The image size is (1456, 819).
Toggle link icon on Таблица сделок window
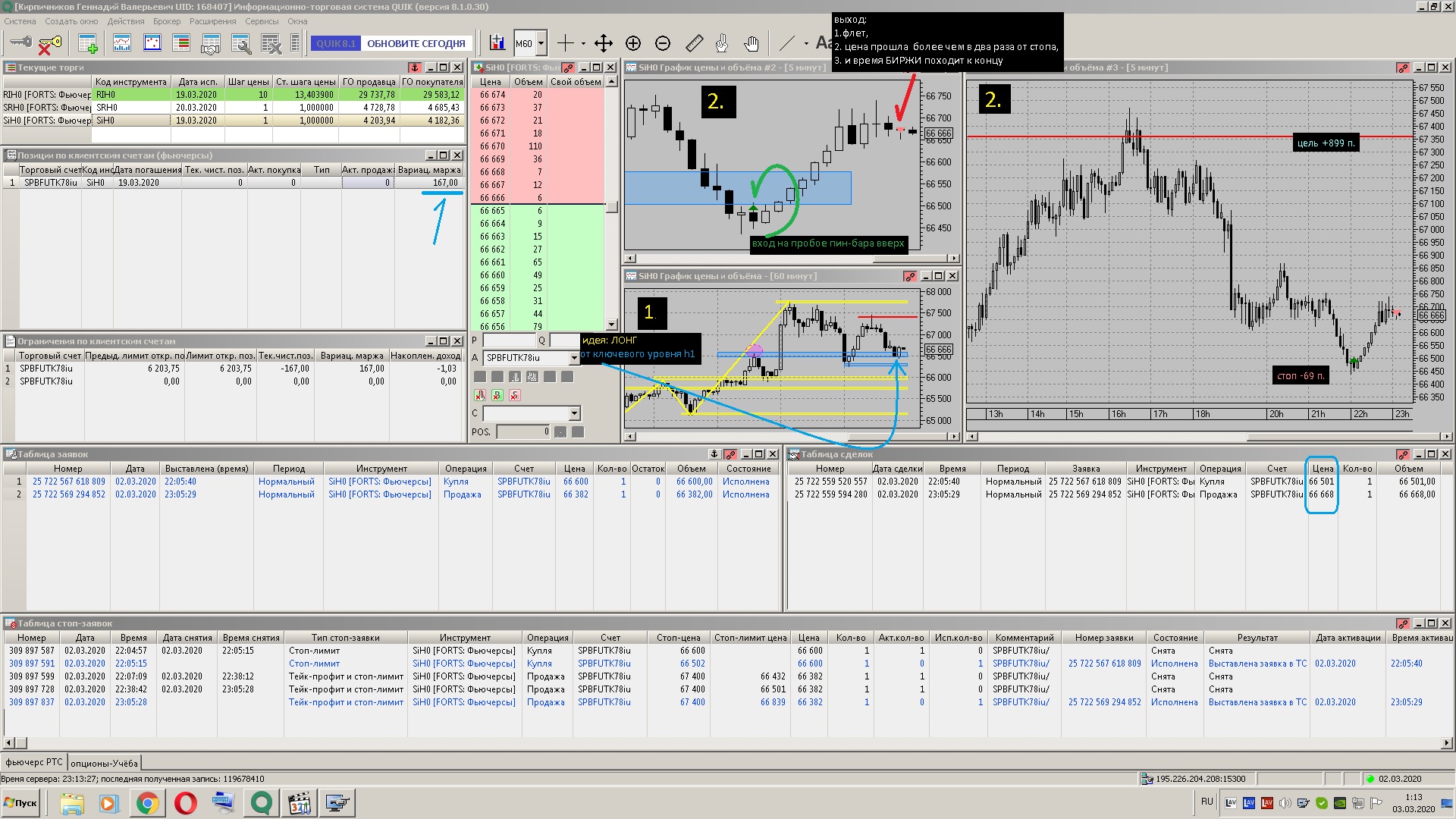1402,454
